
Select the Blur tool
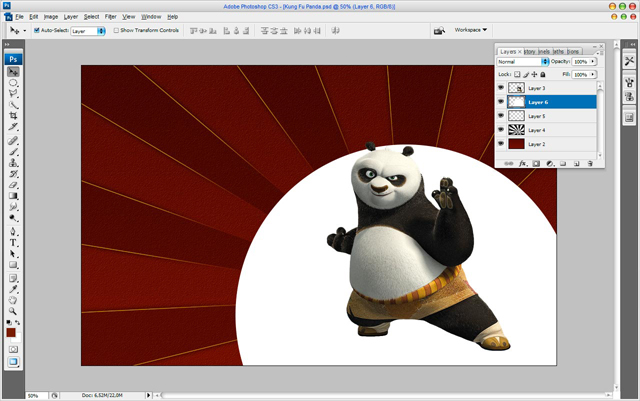(13, 207)
